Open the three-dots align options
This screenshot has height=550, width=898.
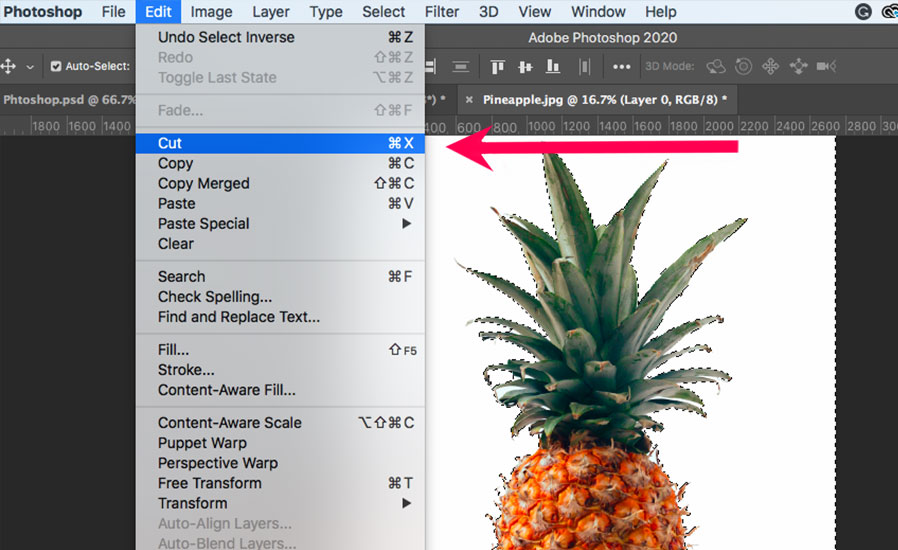(621, 66)
